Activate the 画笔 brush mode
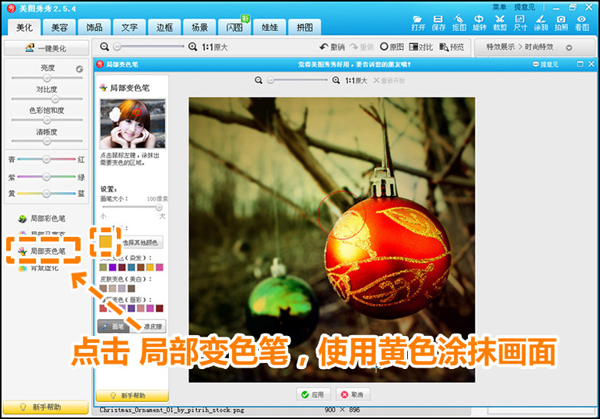 coord(113,326)
